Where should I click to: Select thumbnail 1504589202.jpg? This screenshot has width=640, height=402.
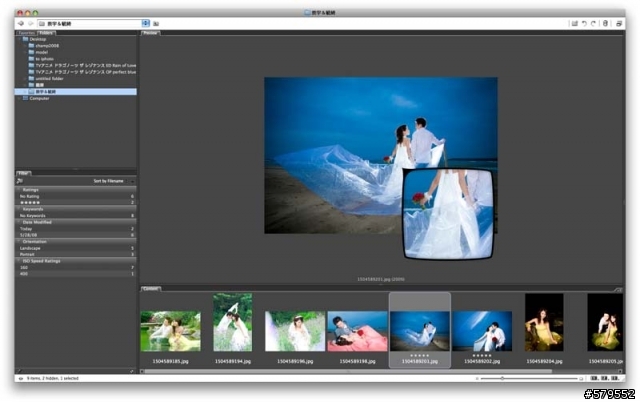click(x=482, y=331)
